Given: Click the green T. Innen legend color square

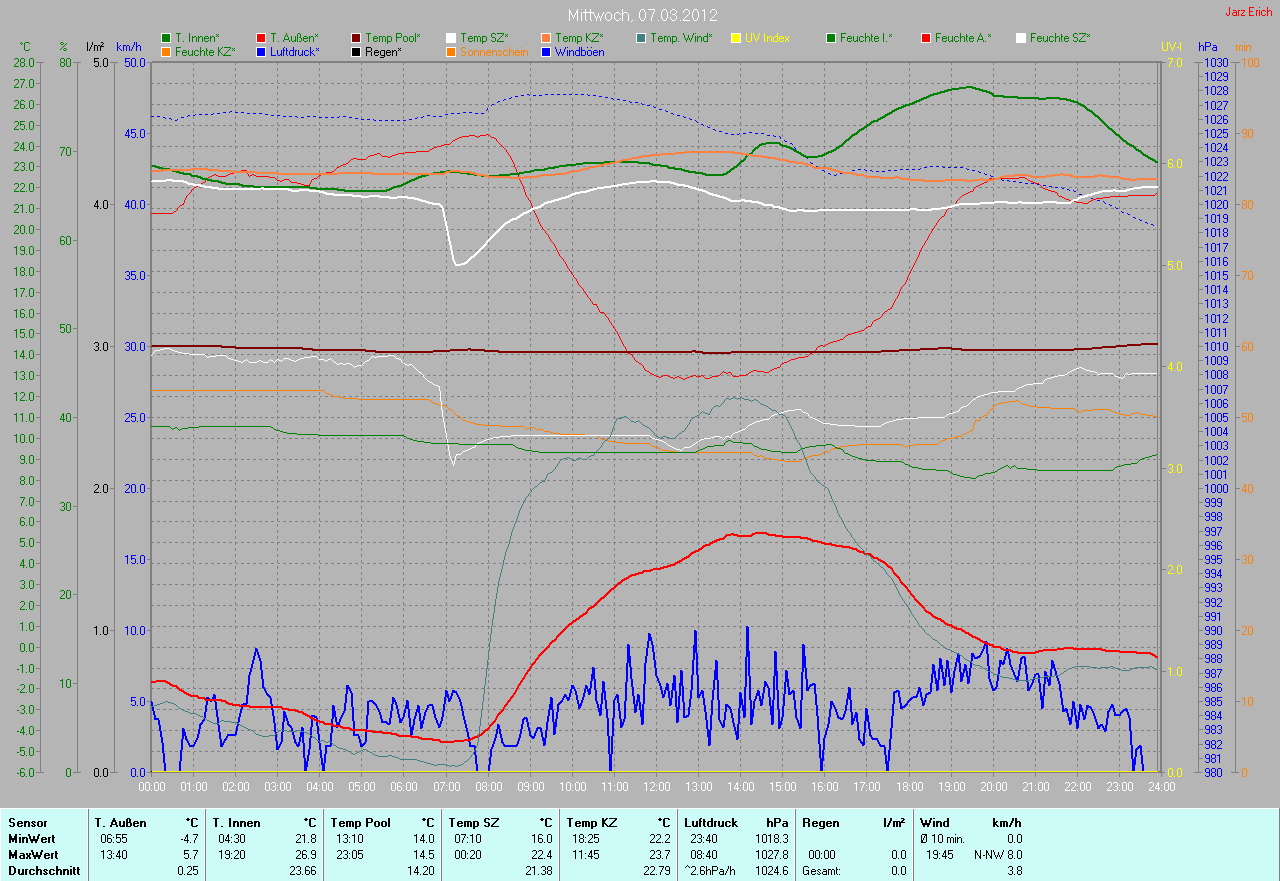Looking at the screenshot, I should [x=166, y=38].
